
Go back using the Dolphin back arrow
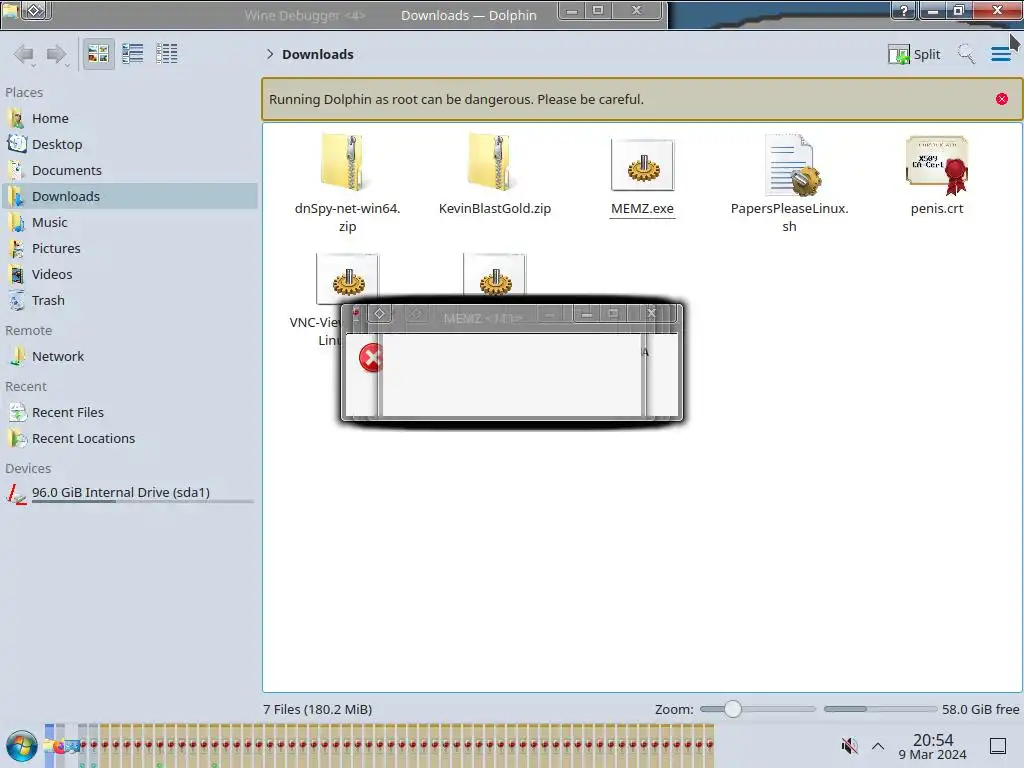pyautogui.click(x=24, y=54)
